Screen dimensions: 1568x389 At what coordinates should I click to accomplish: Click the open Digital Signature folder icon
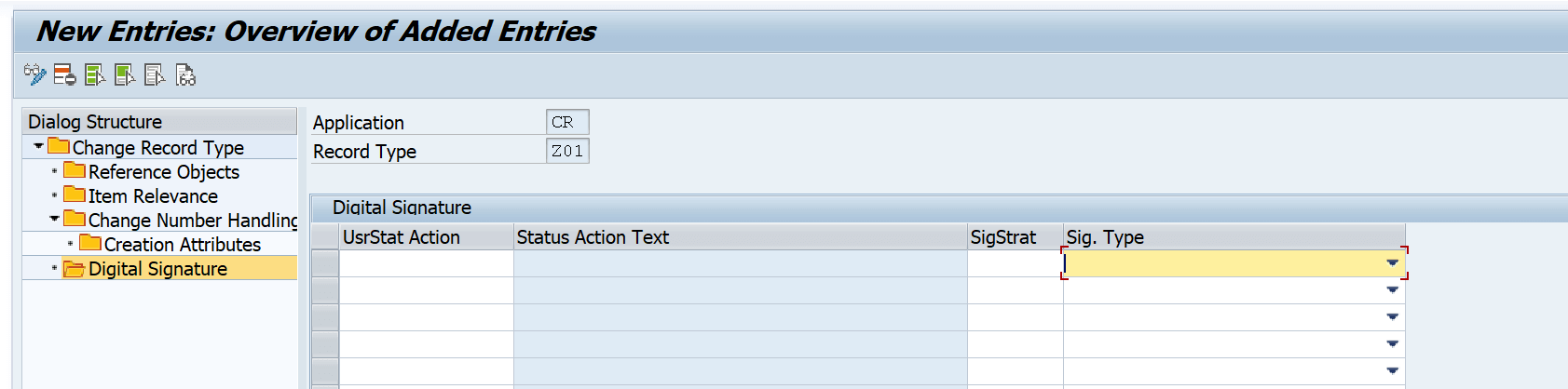click(x=75, y=268)
